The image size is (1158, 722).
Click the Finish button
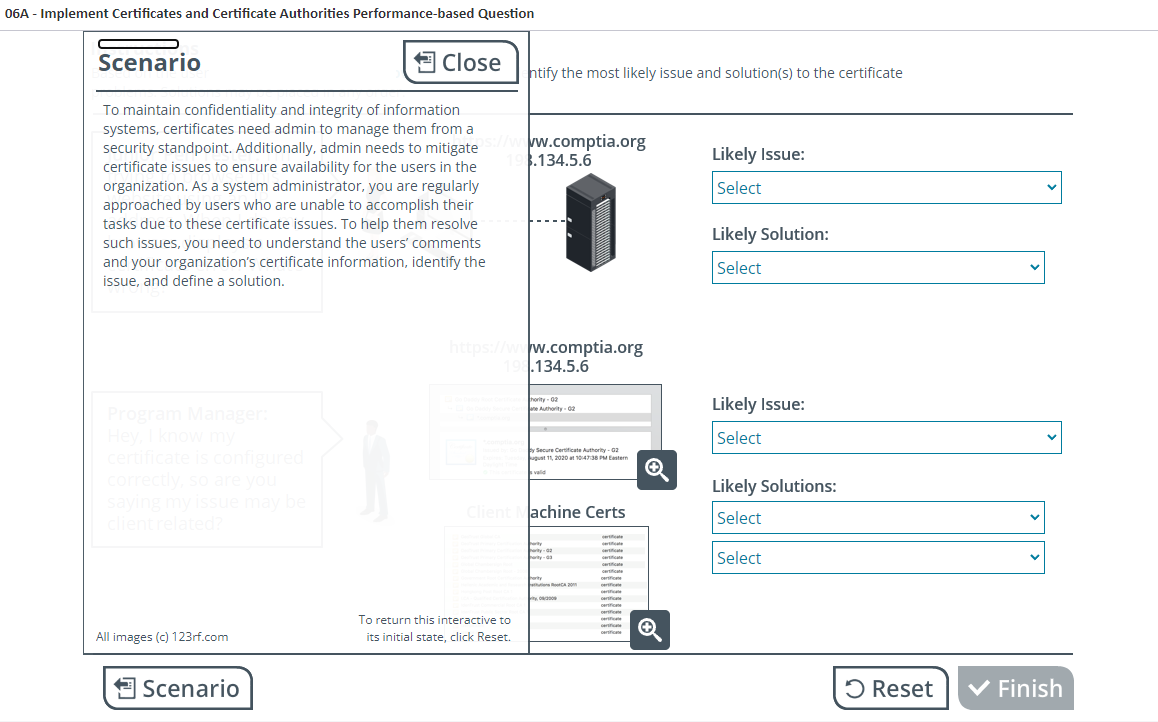point(1015,688)
